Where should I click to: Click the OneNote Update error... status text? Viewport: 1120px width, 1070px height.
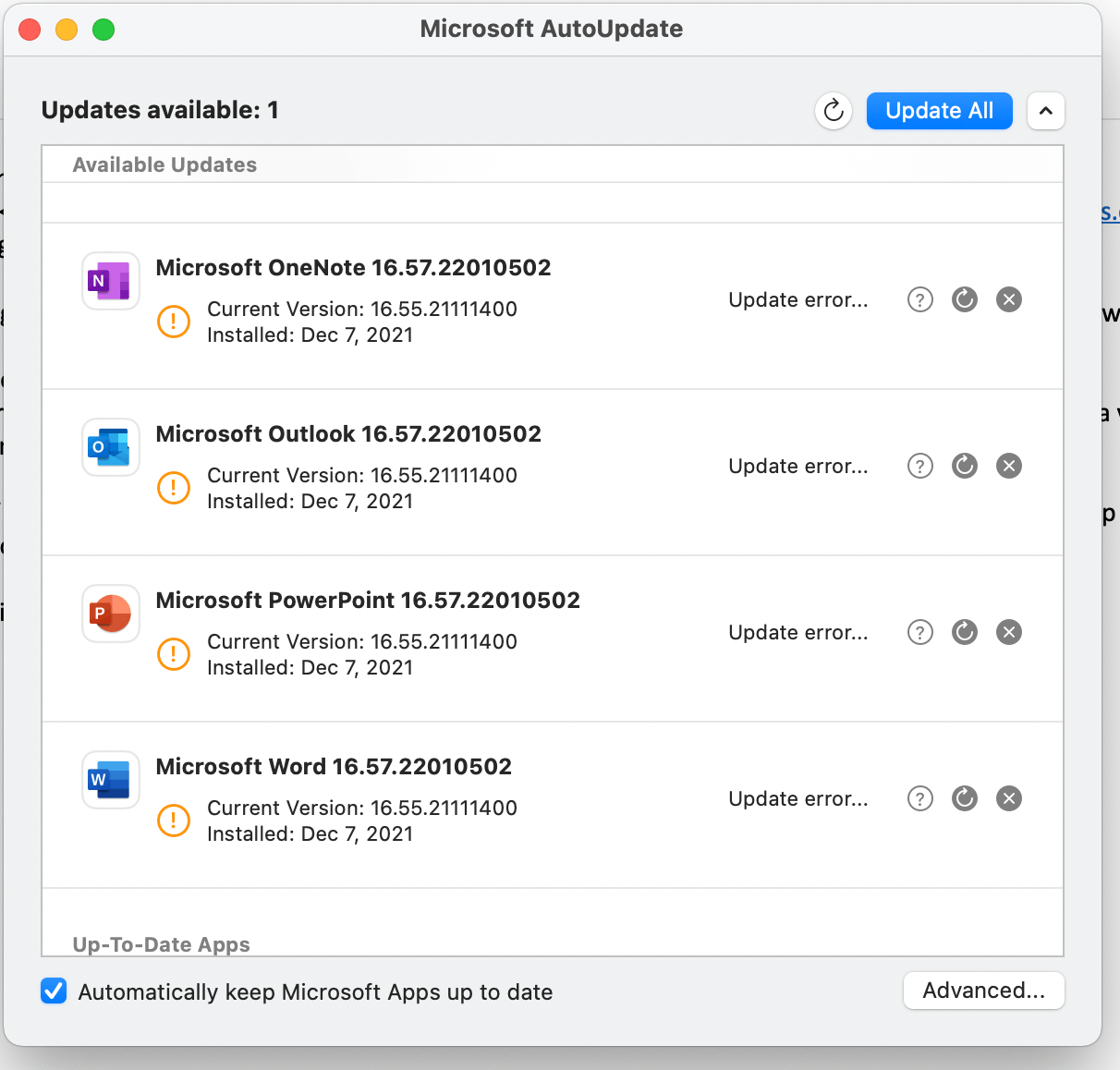(x=798, y=299)
